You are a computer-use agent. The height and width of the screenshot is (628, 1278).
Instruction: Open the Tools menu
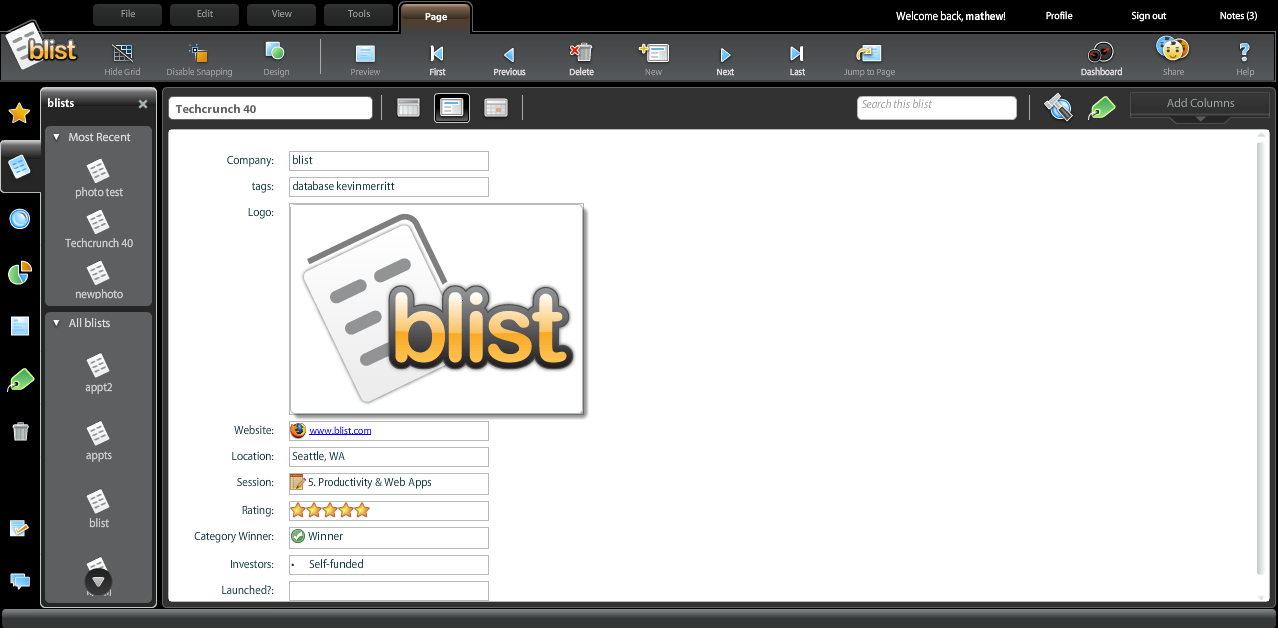point(359,14)
